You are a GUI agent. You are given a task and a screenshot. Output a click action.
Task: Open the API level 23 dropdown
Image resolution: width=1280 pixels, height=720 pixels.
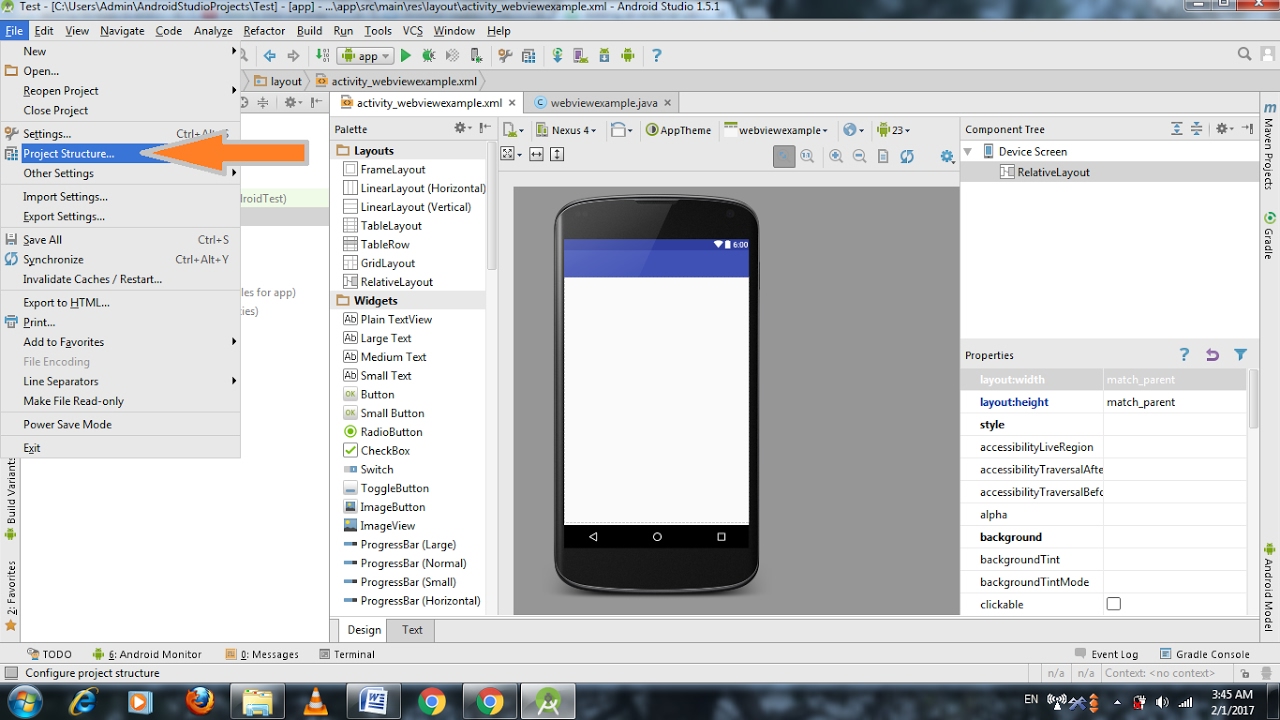(893, 130)
